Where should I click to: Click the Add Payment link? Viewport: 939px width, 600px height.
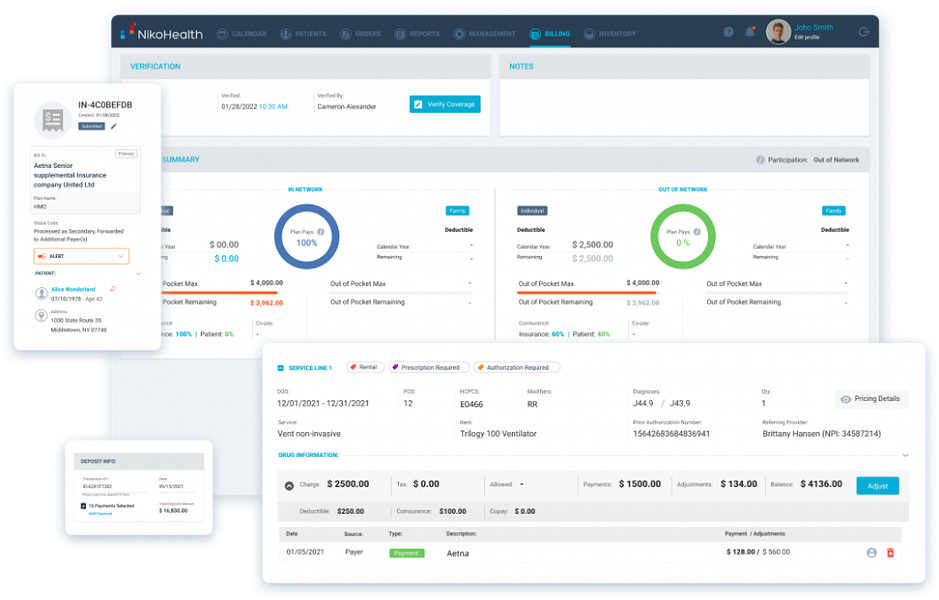tap(100, 514)
